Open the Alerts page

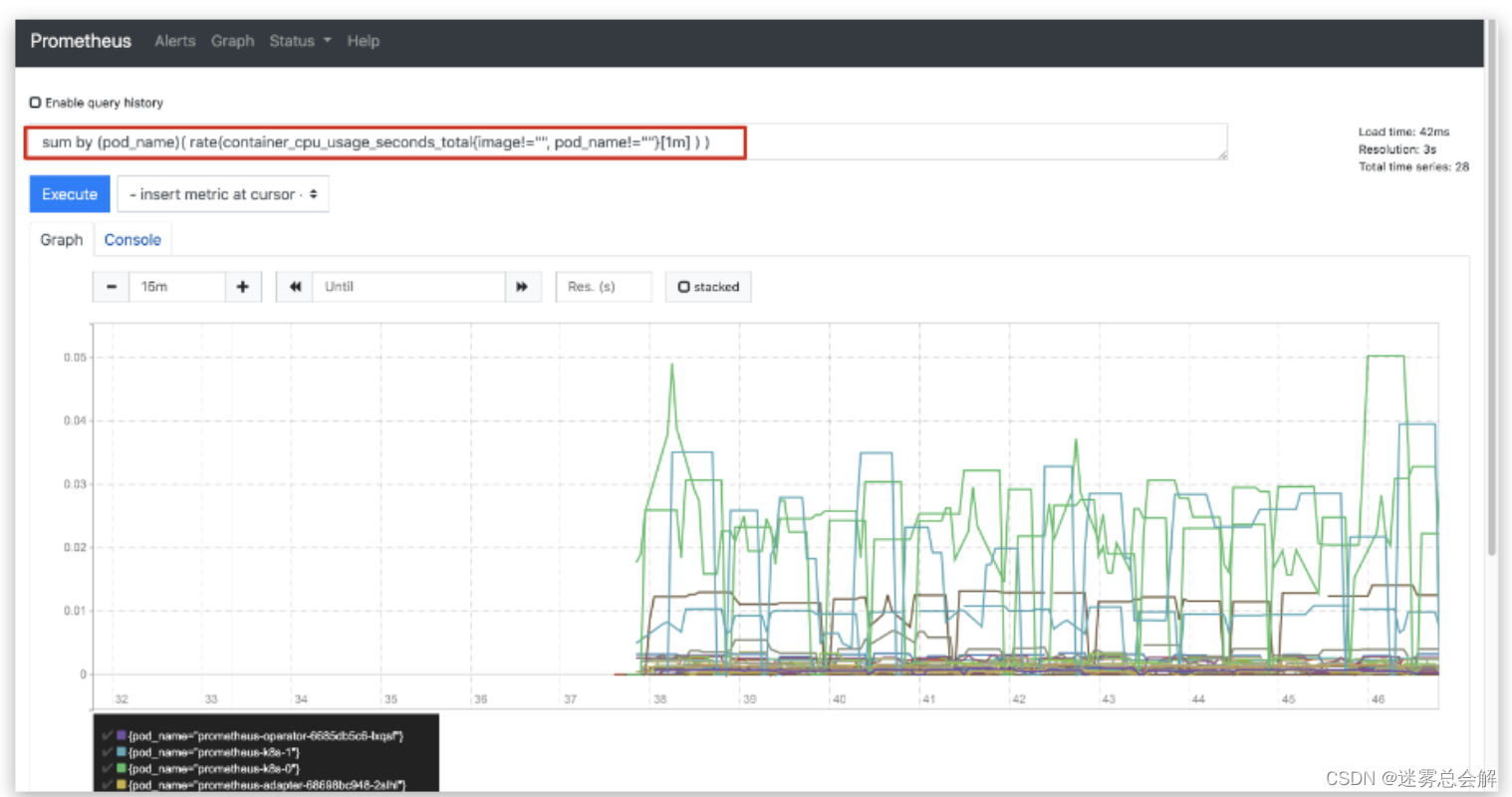click(175, 41)
